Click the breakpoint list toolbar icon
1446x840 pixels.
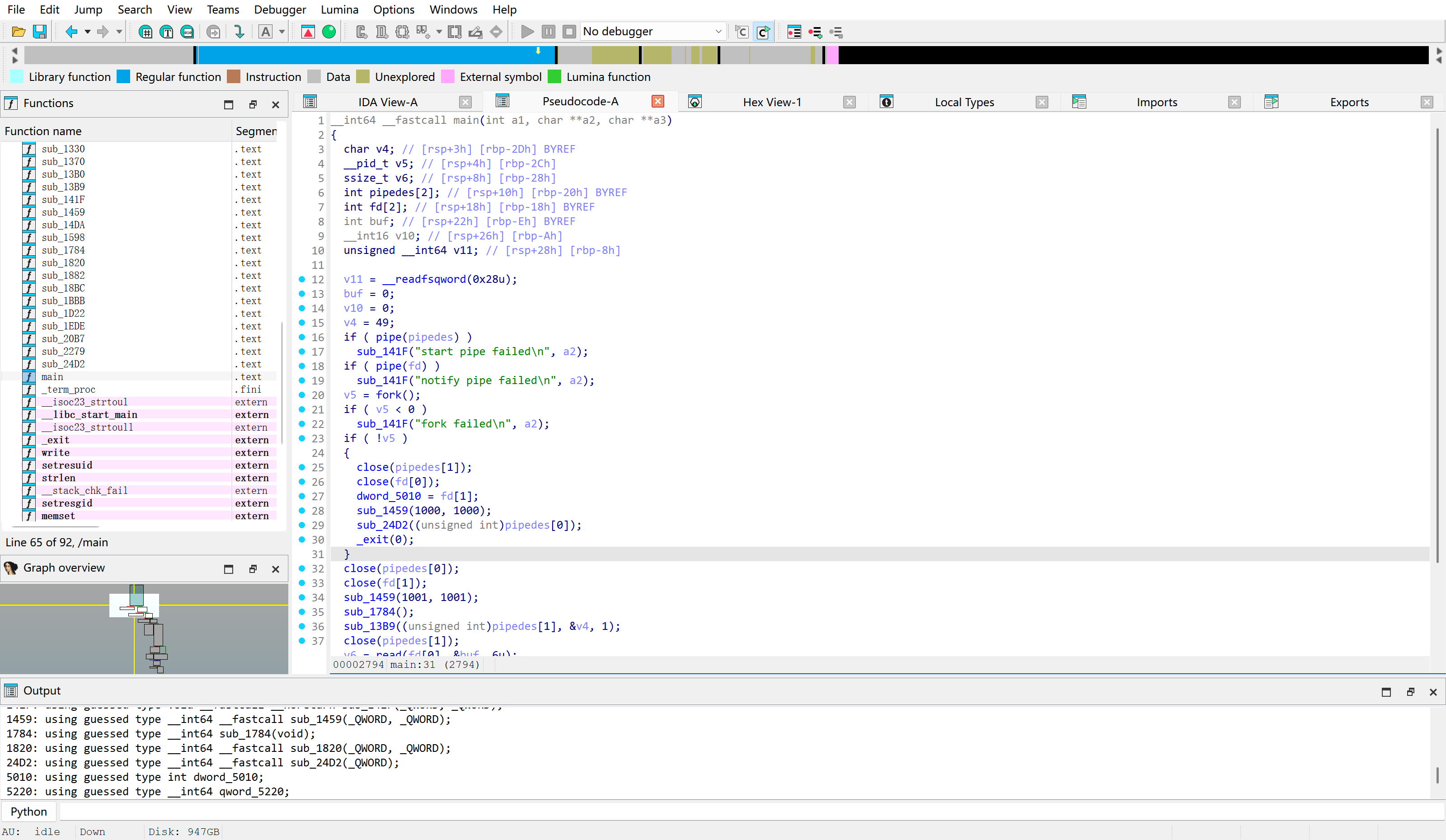794,32
